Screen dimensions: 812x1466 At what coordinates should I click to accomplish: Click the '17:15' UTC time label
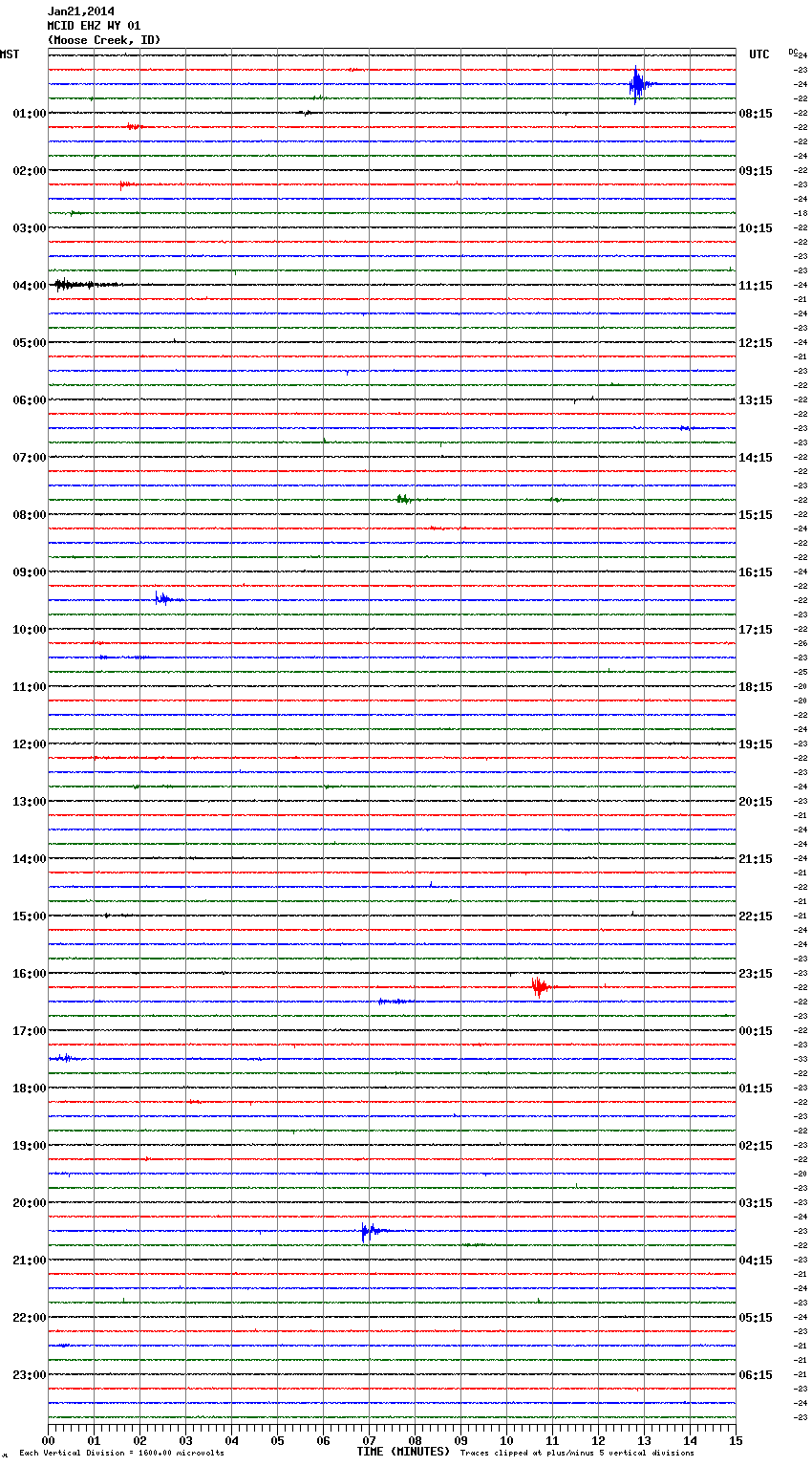(x=756, y=629)
